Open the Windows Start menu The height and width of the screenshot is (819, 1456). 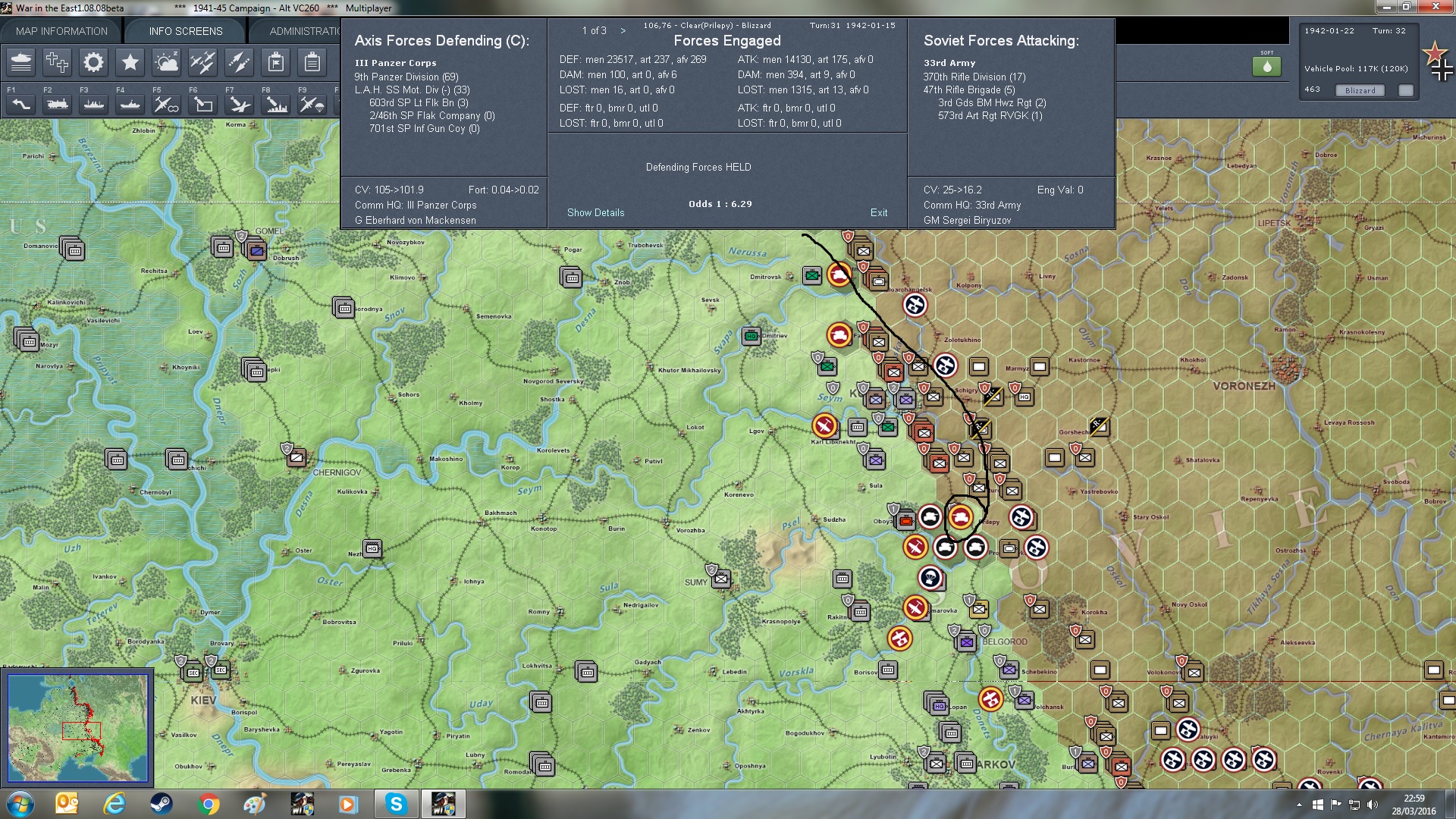[x=20, y=804]
